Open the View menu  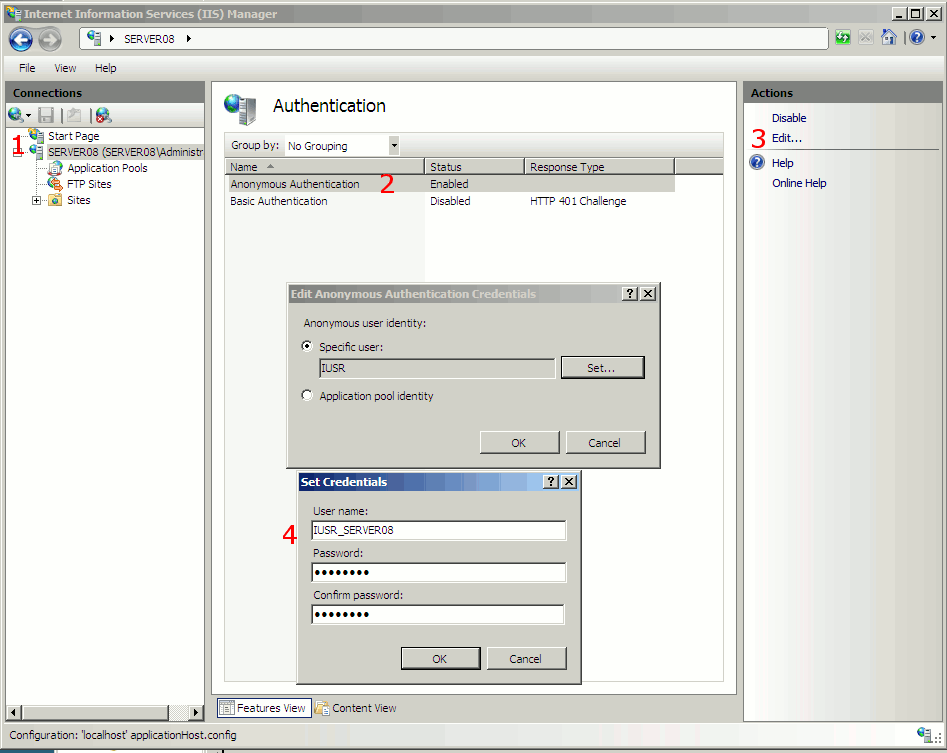tap(65, 68)
